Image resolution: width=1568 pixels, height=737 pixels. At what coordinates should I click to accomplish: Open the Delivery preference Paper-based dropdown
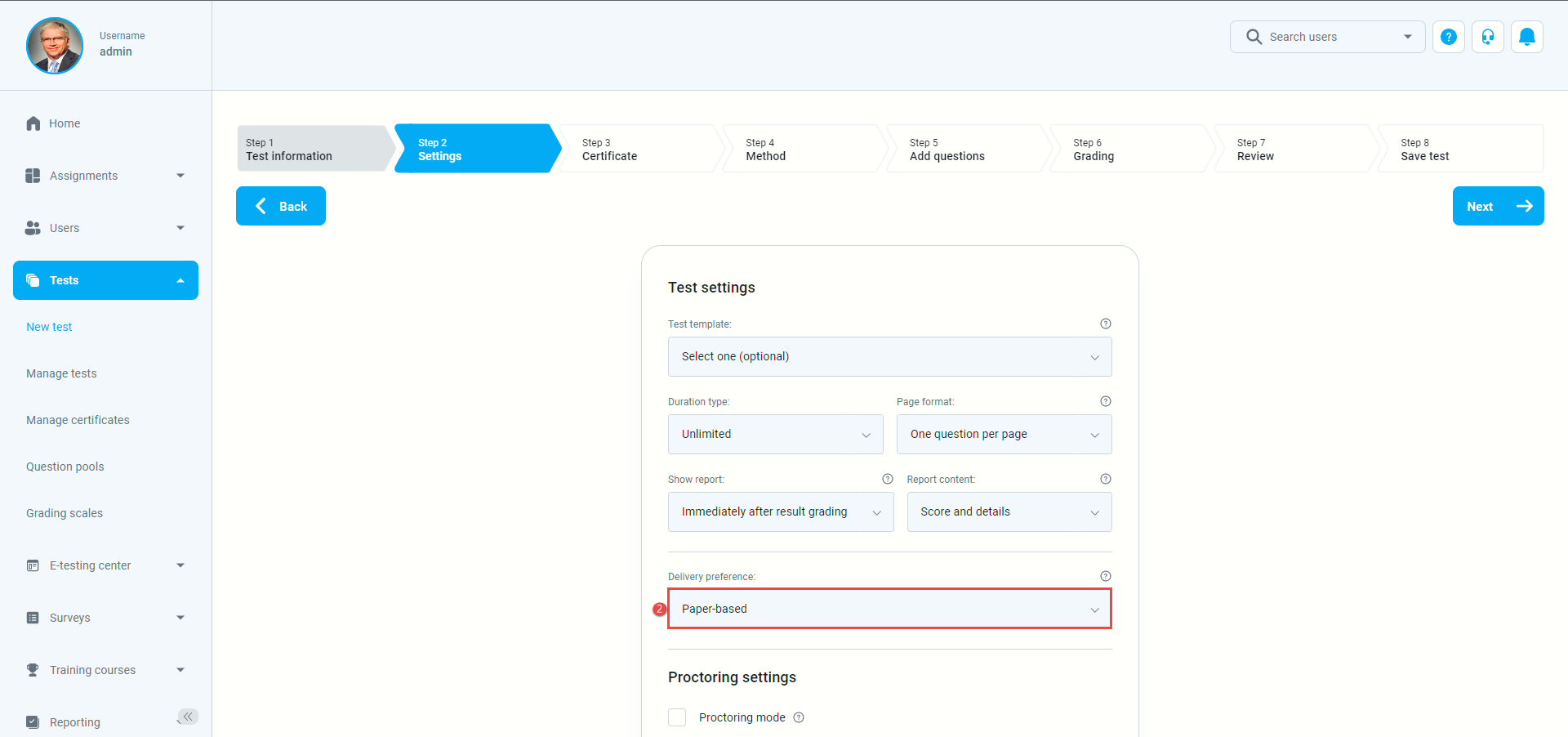889,609
